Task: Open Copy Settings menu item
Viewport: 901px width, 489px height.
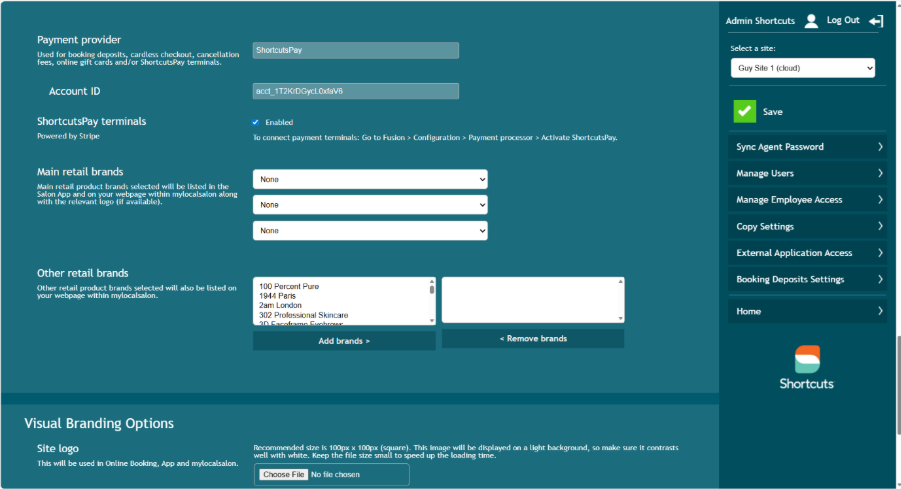Action: [807, 226]
